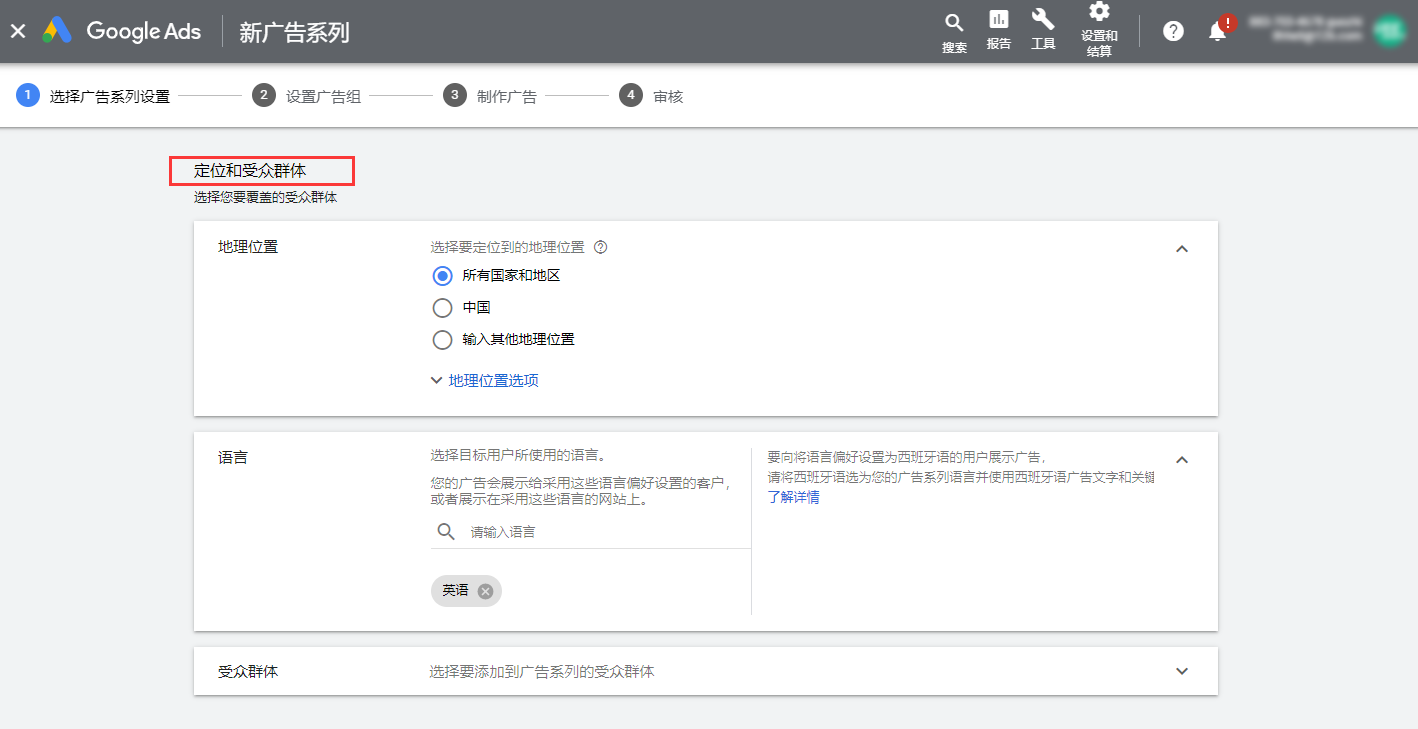The image size is (1418, 729).
Task: Remove the 英语 language chip
Action: click(x=485, y=591)
